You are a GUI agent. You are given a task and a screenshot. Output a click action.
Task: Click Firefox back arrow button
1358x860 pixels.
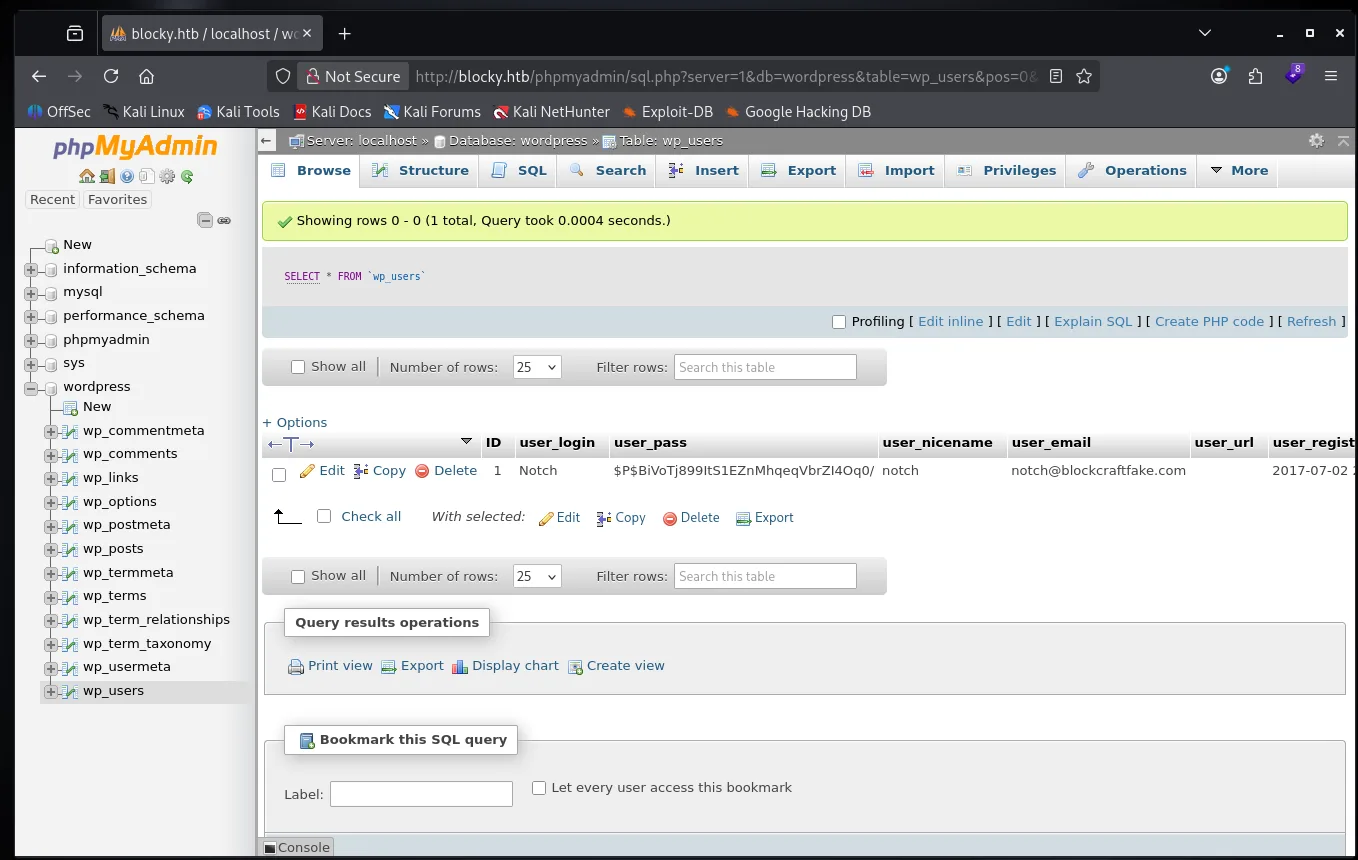click(x=39, y=76)
